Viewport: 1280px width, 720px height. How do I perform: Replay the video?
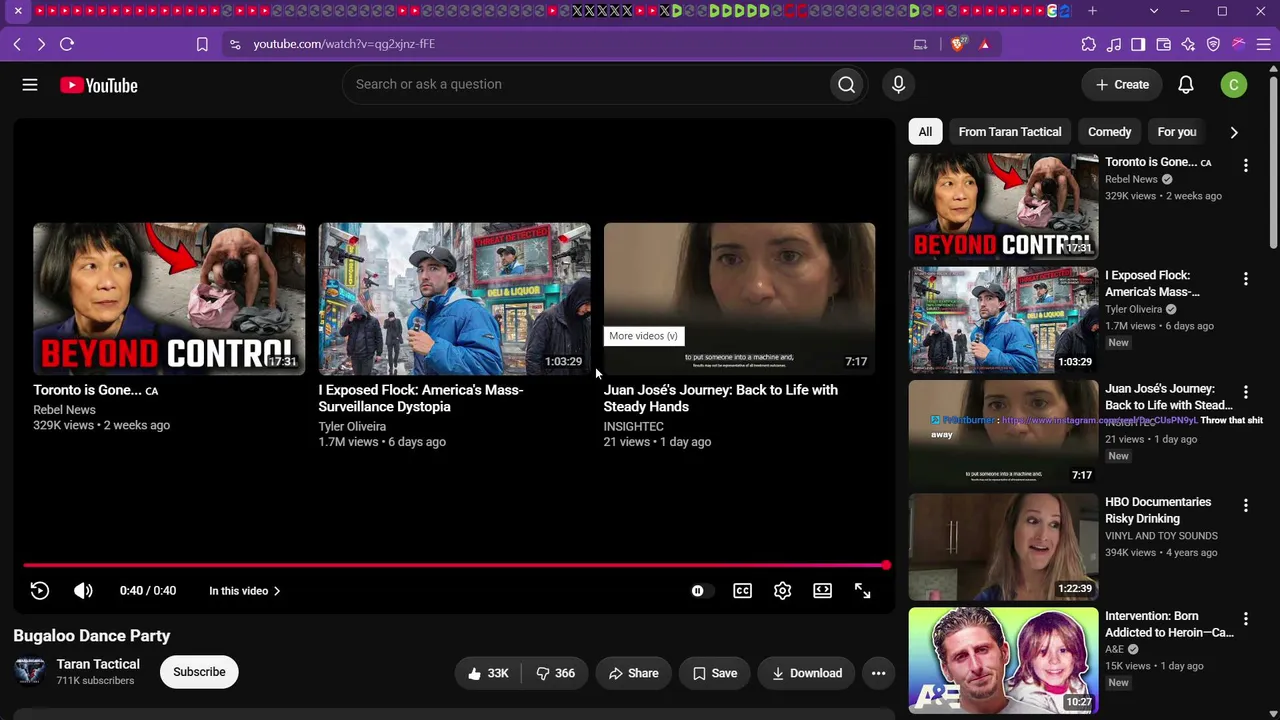click(40, 591)
